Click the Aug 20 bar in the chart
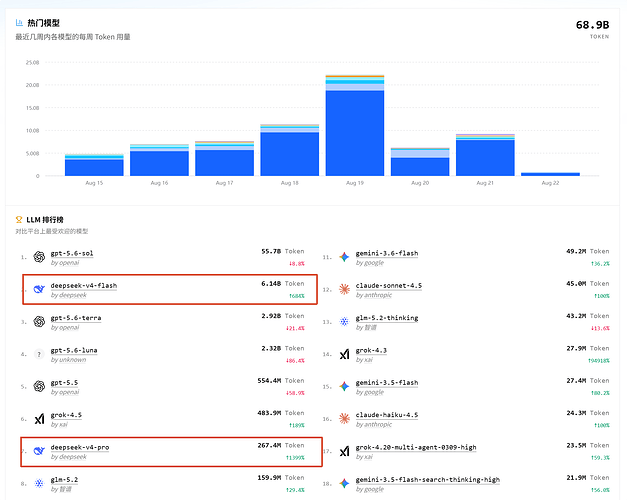 [420, 162]
